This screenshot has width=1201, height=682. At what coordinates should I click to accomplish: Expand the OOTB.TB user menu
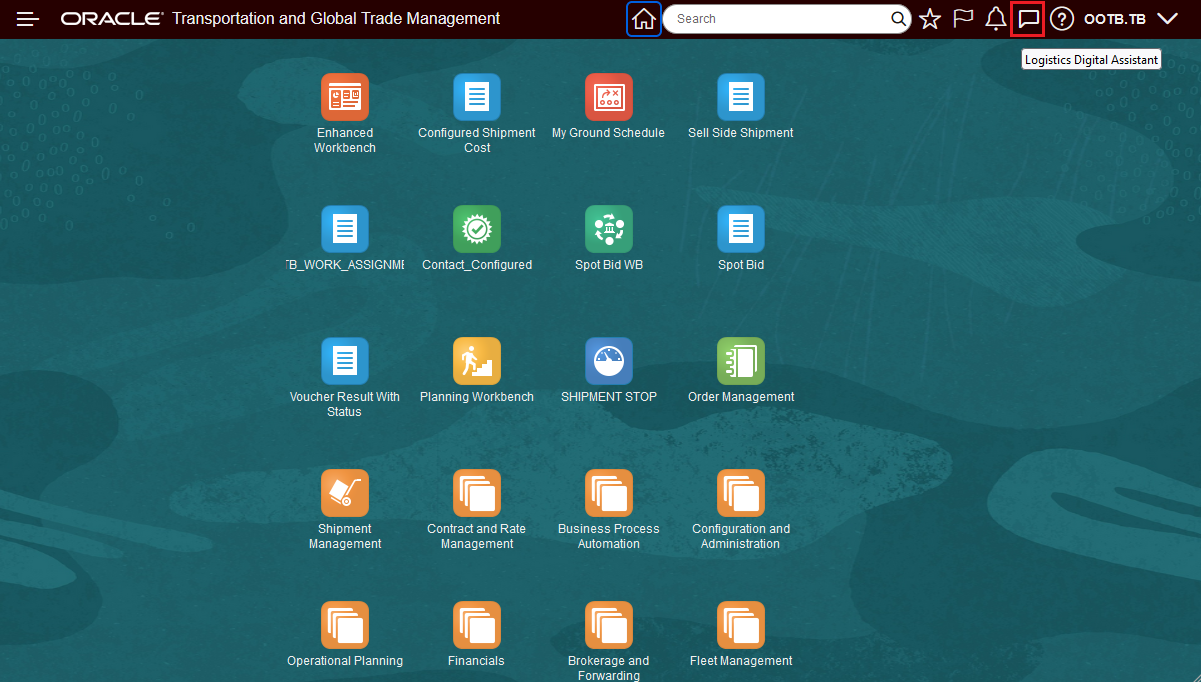coord(1131,19)
